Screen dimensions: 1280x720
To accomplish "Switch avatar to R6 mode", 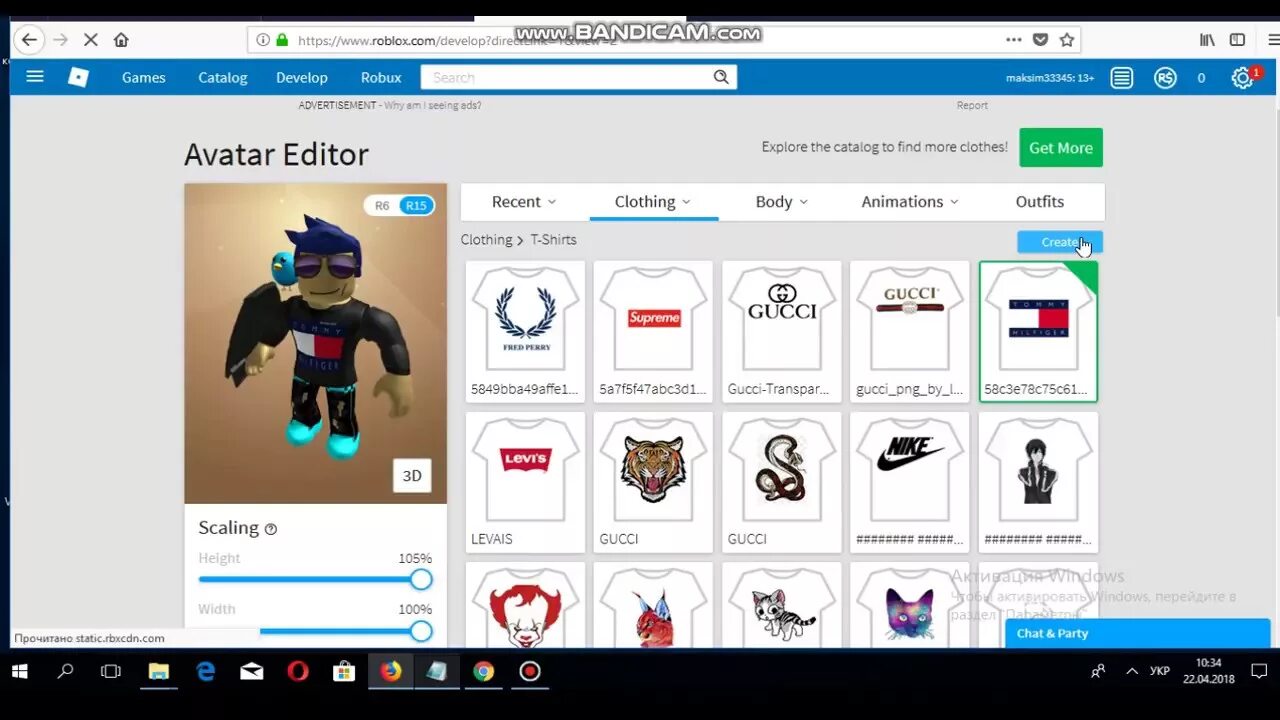I will pyautogui.click(x=382, y=205).
